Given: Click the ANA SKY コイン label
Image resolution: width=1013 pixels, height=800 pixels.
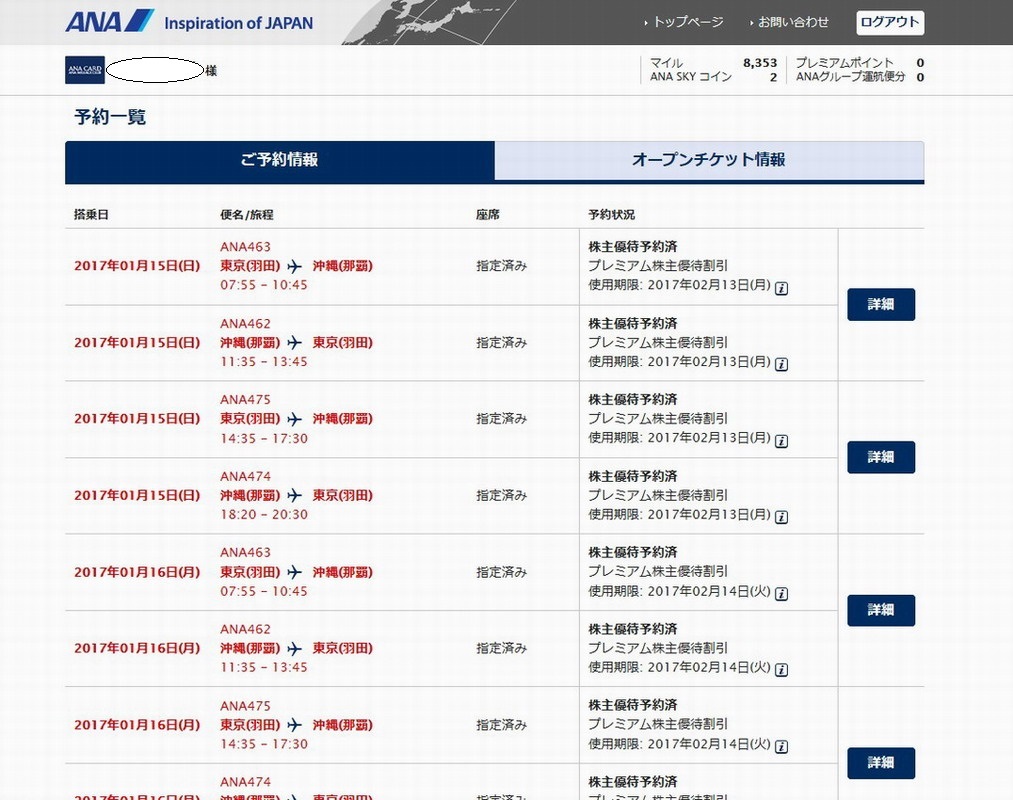Looking at the screenshot, I should pos(691,77).
